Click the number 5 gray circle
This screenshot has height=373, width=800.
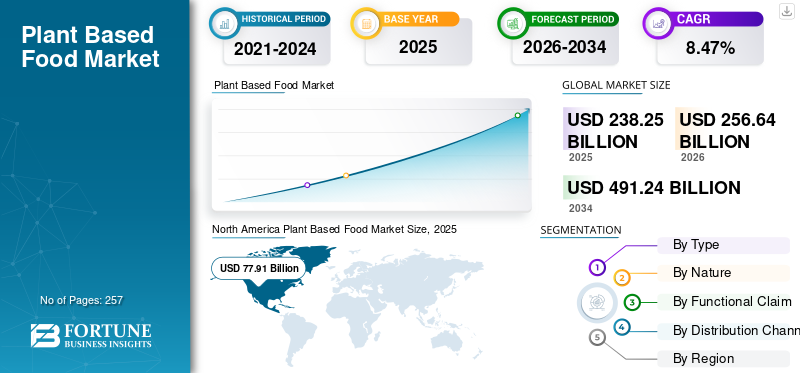pos(597,337)
